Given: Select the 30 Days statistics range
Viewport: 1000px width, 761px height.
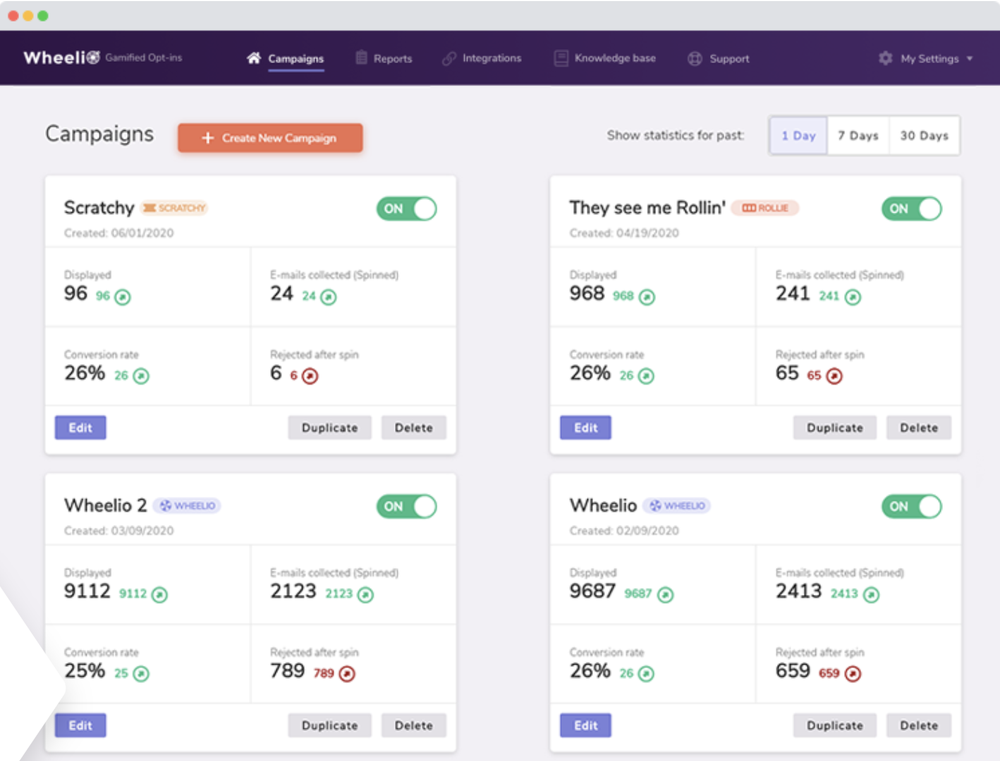Looking at the screenshot, I should click(x=924, y=136).
